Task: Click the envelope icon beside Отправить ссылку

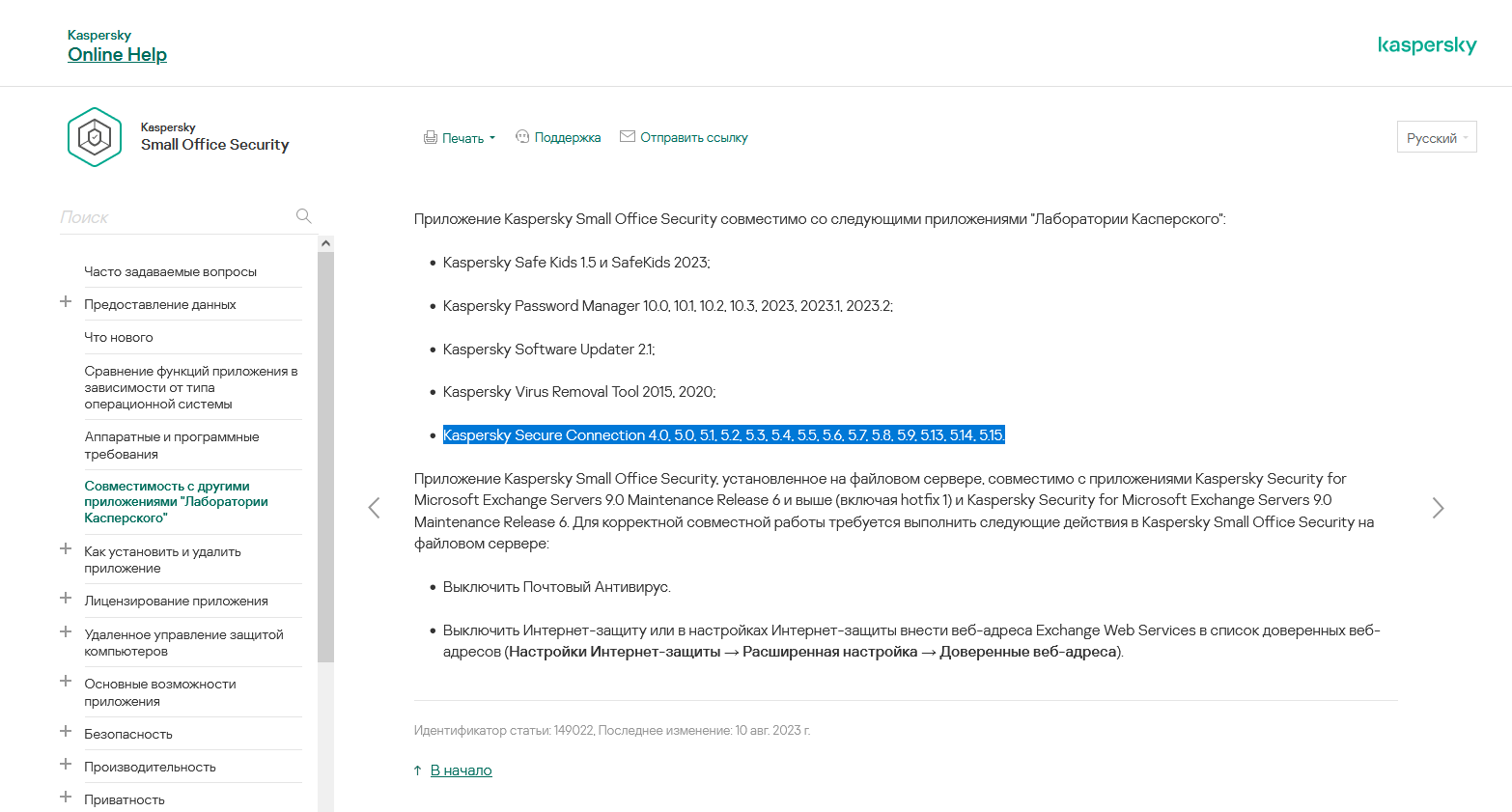Action: point(628,137)
